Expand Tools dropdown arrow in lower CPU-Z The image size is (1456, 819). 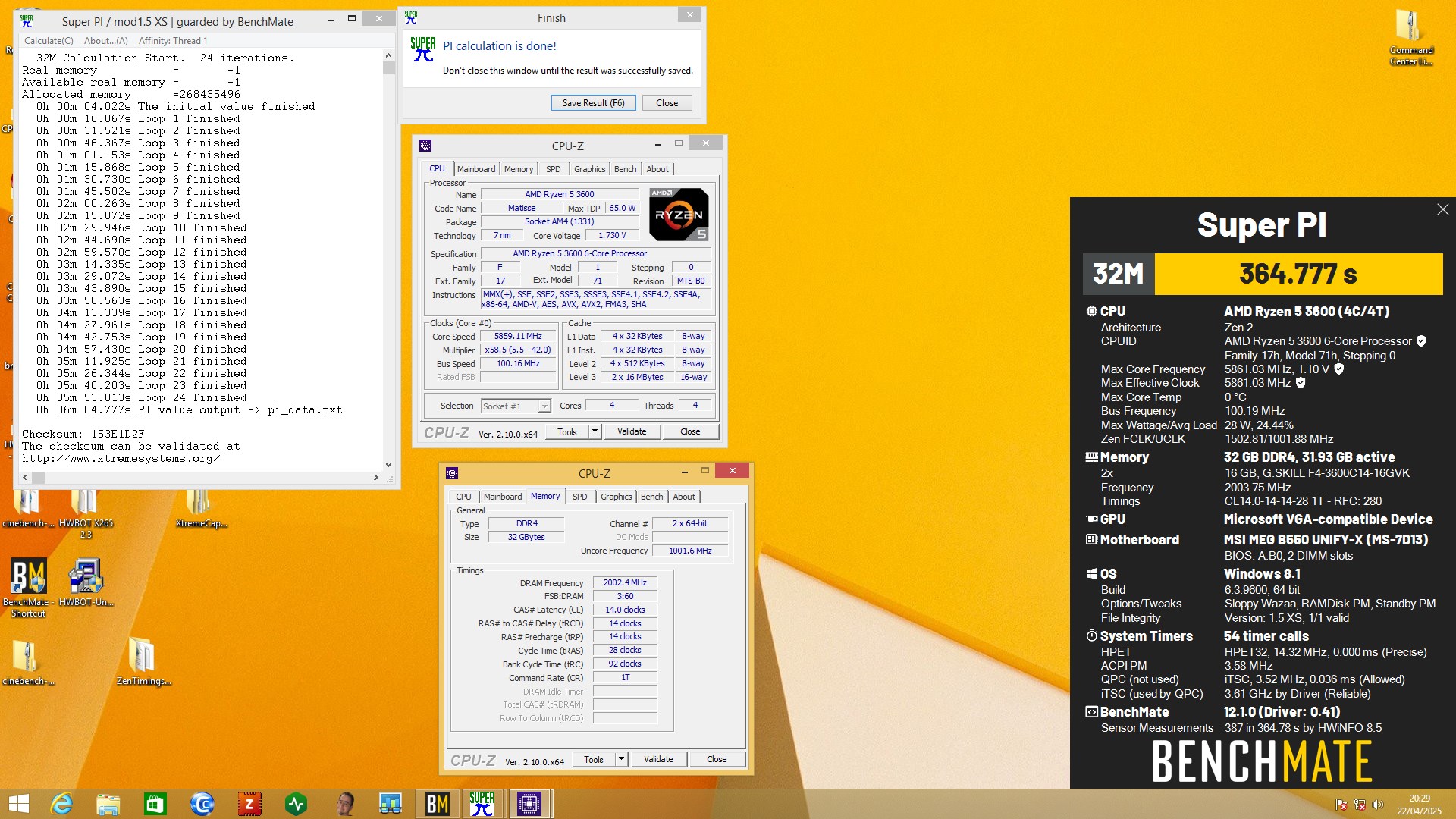[621, 759]
